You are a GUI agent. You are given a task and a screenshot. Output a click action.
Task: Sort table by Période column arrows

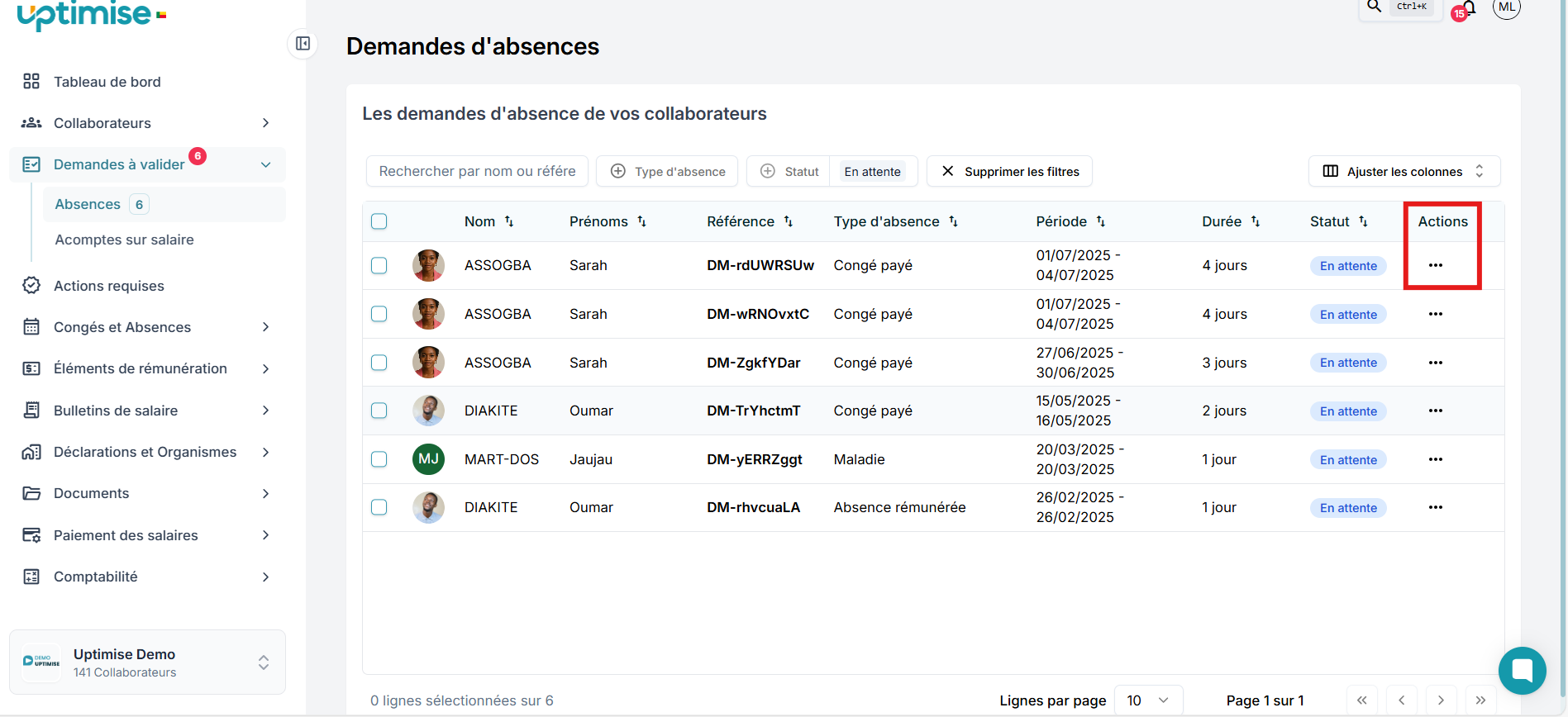coord(1101,221)
